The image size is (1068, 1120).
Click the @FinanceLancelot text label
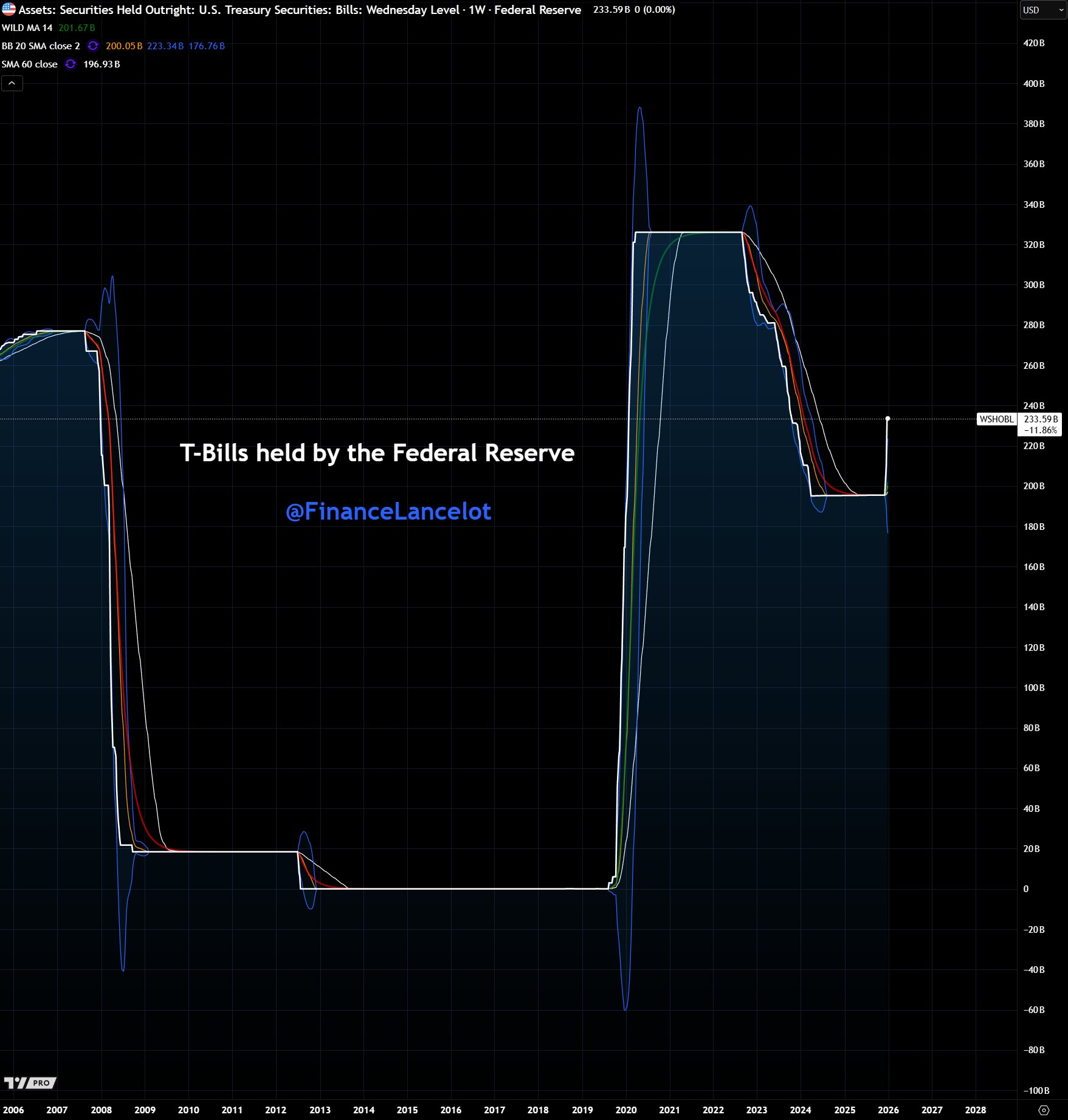388,511
